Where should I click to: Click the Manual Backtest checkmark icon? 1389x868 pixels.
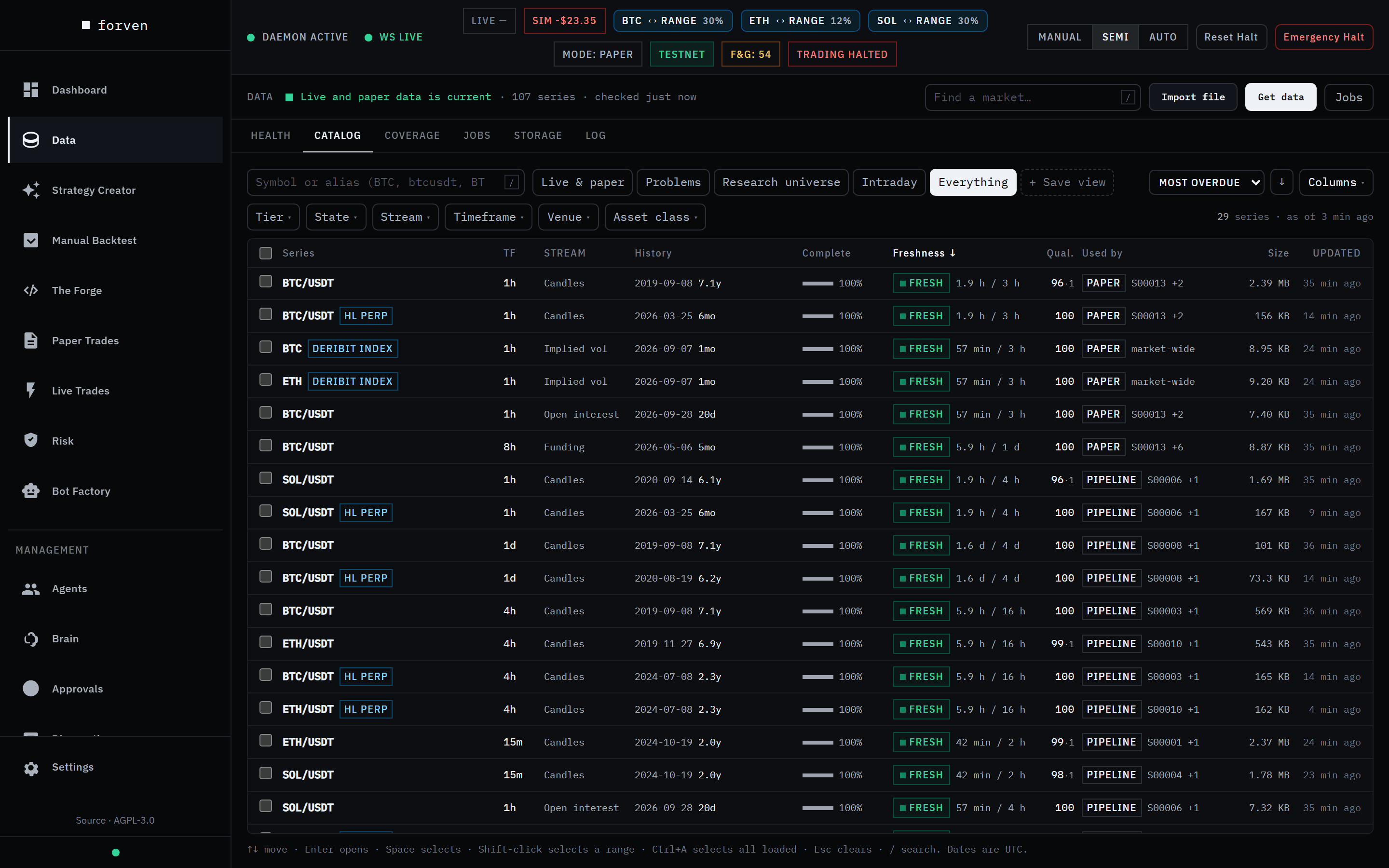(x=31, y=240)
